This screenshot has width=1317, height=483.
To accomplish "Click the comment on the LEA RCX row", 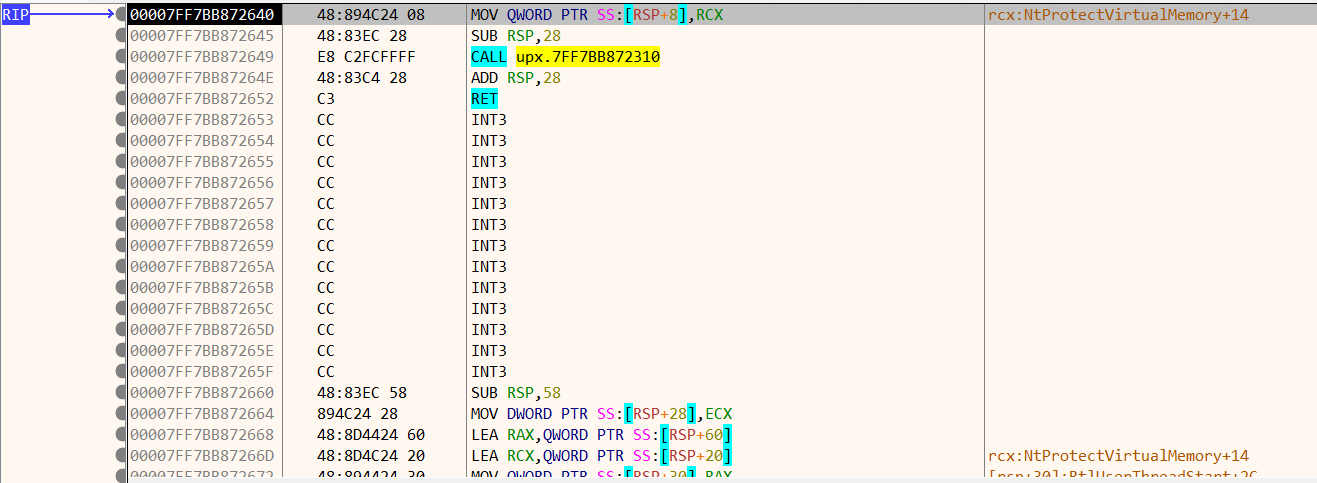I will [x=1118, y=456].
